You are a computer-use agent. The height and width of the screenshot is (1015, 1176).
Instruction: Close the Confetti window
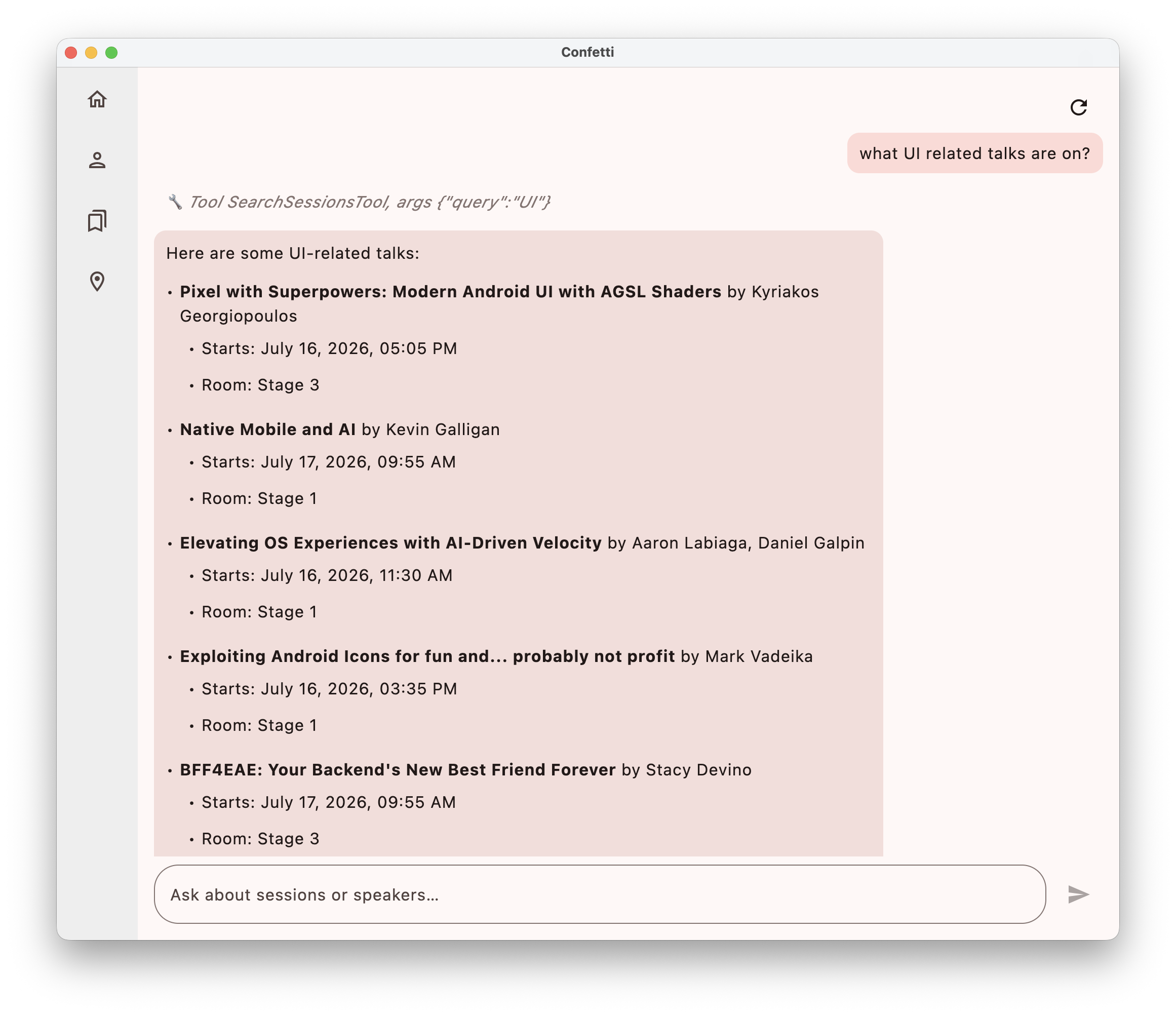coord(71,53)
